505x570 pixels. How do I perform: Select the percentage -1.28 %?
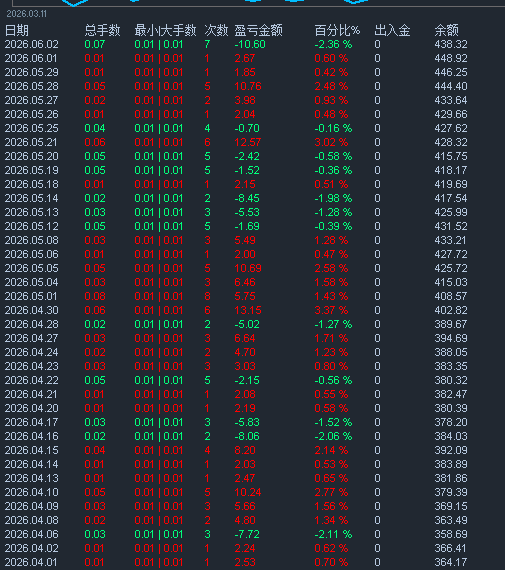tap(333, 212)
